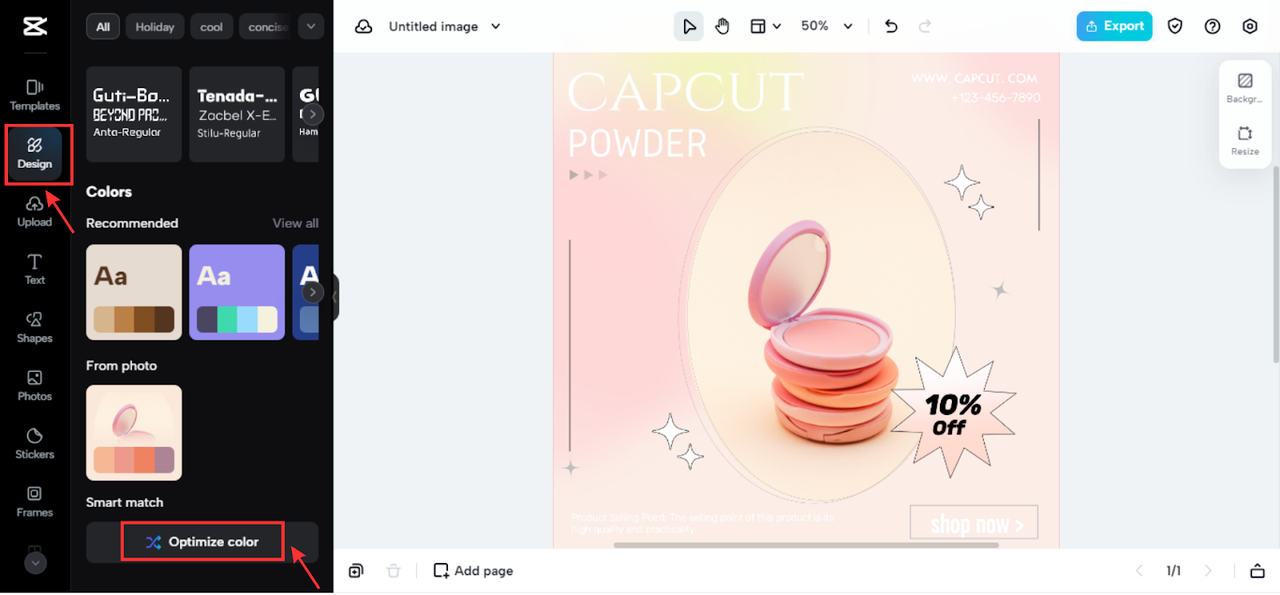
Task: Apply the Tenada Zacbel X-E font pairing
Action: (237, 114)
